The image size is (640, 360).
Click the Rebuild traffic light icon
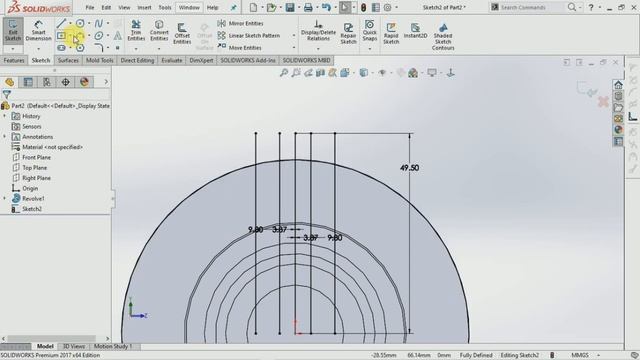coord(363,7)
